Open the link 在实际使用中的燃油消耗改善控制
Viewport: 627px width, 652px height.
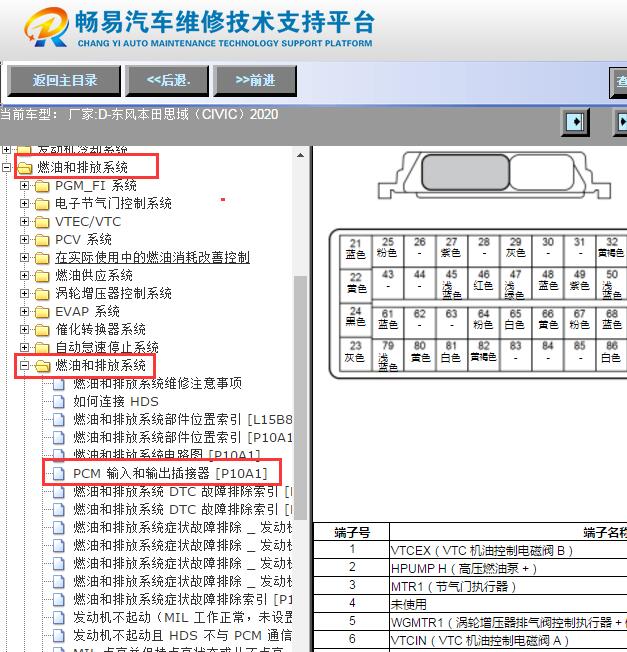pyautogui.click(x=153, y=257)
